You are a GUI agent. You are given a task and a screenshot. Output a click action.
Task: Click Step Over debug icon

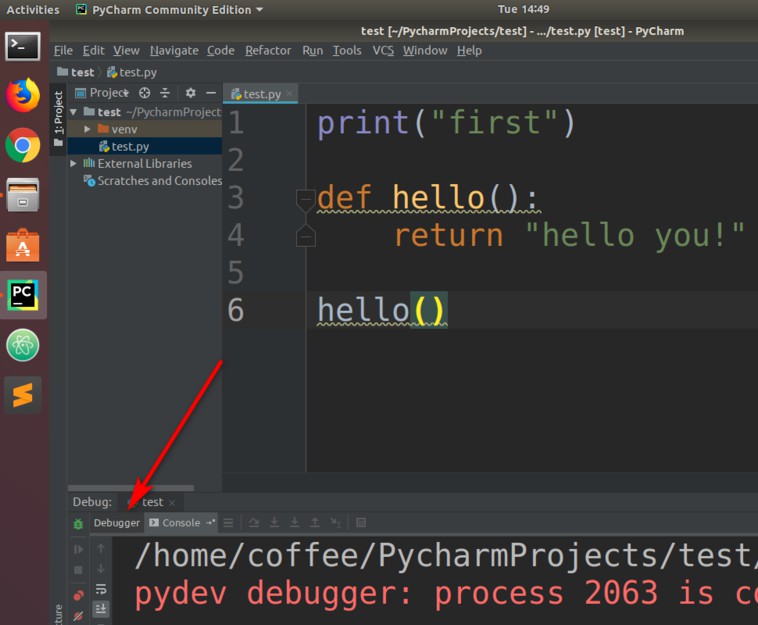click(x=254, y=523)
